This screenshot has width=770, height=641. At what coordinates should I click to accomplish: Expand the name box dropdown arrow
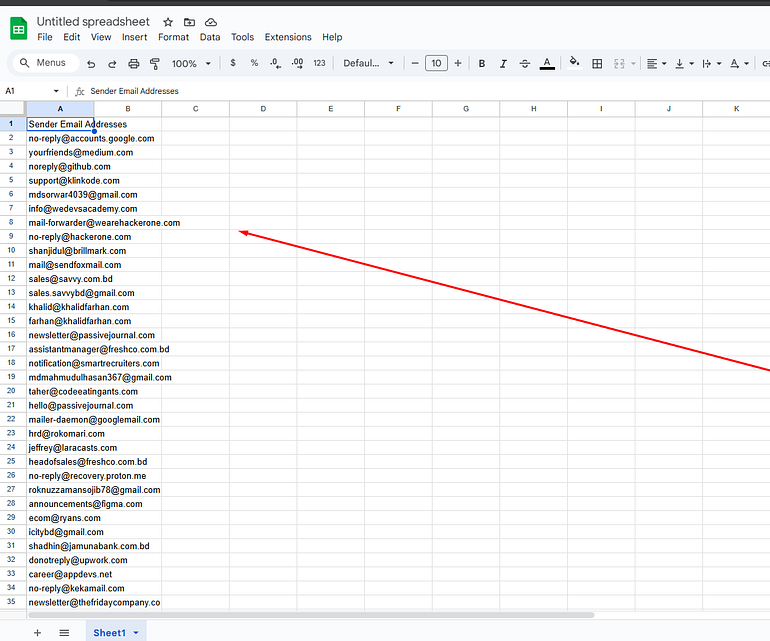[x=56, y=91]
